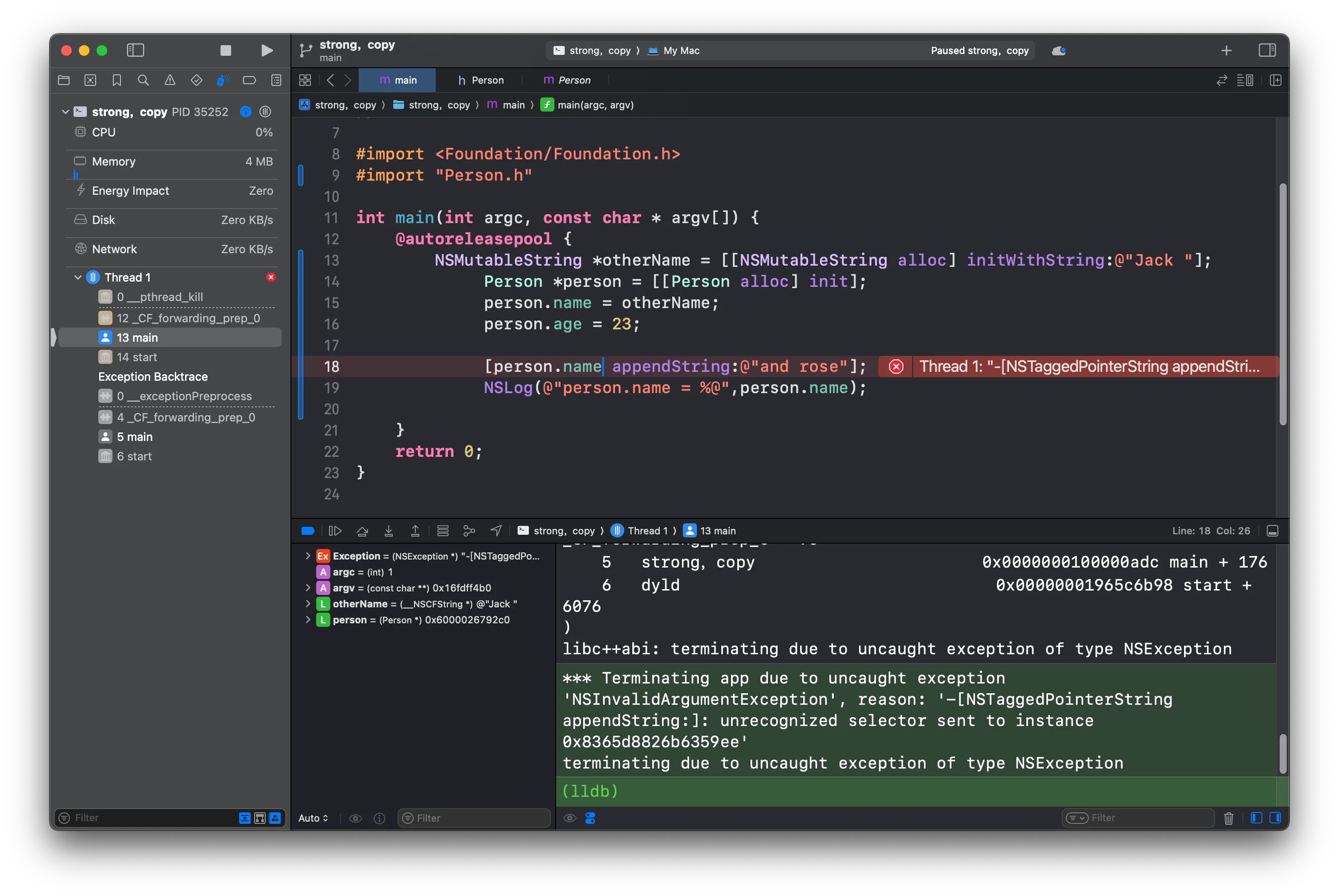The image size is (1339, 896).
Task: Open the Debug Memory Graph tool
Action: click(x=469, y=531)
